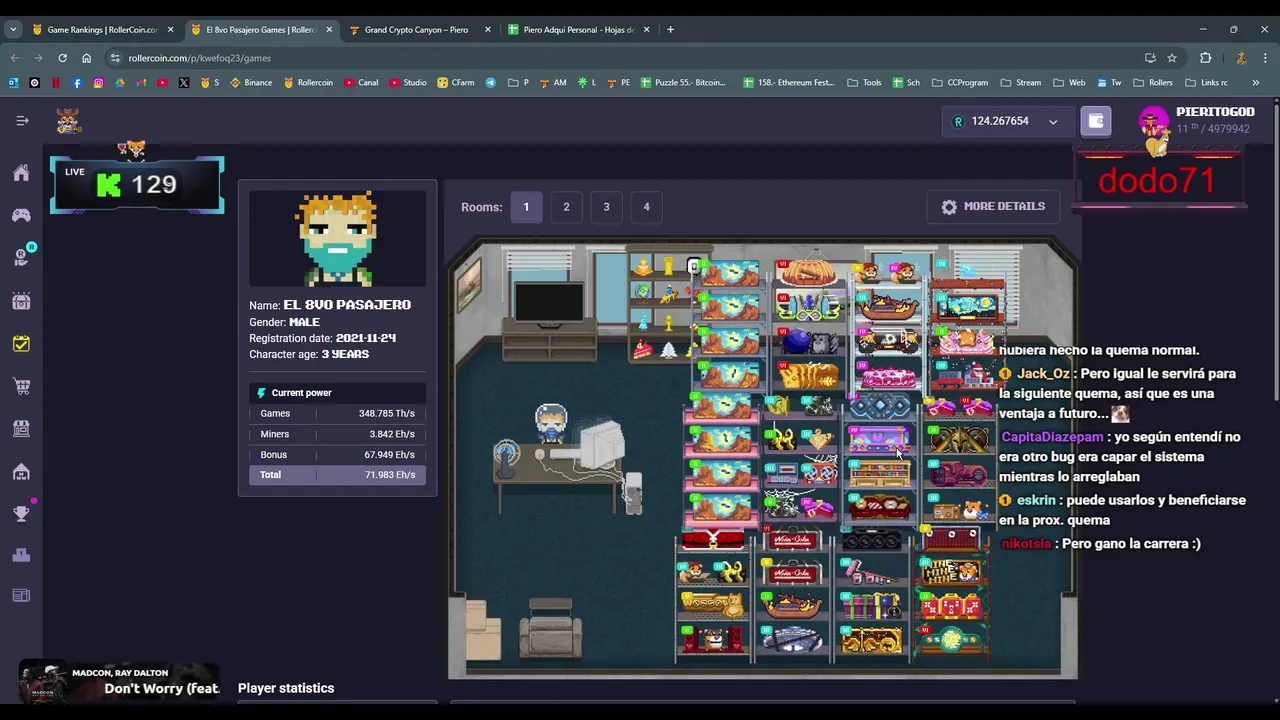Go back to previous page
The height and width of the screenshot is (720, 1280).
(15, 58)
